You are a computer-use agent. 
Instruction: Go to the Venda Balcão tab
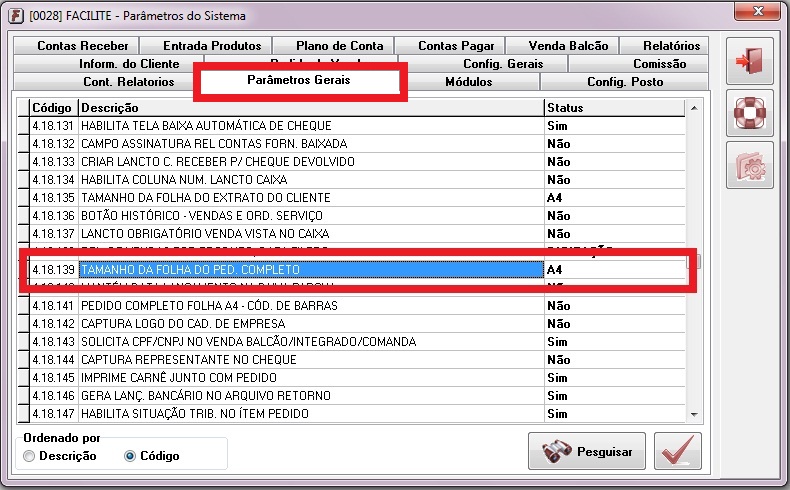pos(562,46)
